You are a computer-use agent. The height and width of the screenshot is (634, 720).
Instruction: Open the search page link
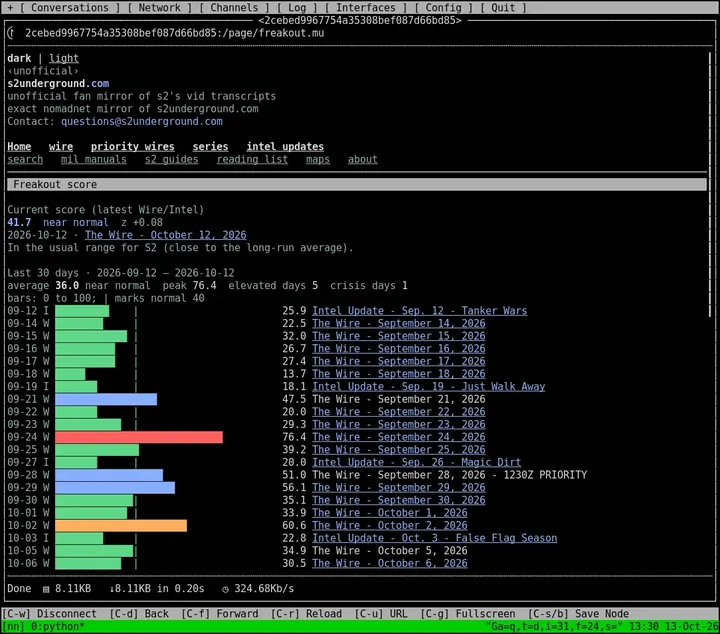click(x=25, y=159)
